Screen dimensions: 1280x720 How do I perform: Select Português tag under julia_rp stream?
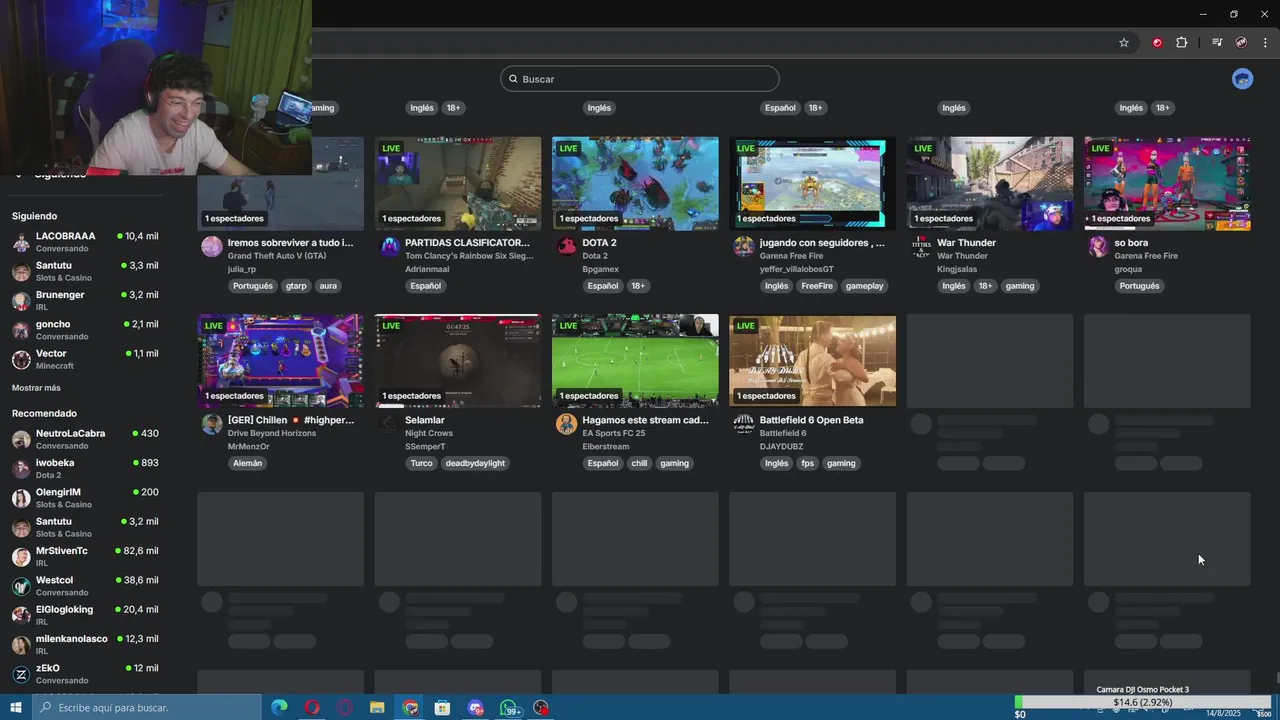pyautogui.click(x=253, y=286)
